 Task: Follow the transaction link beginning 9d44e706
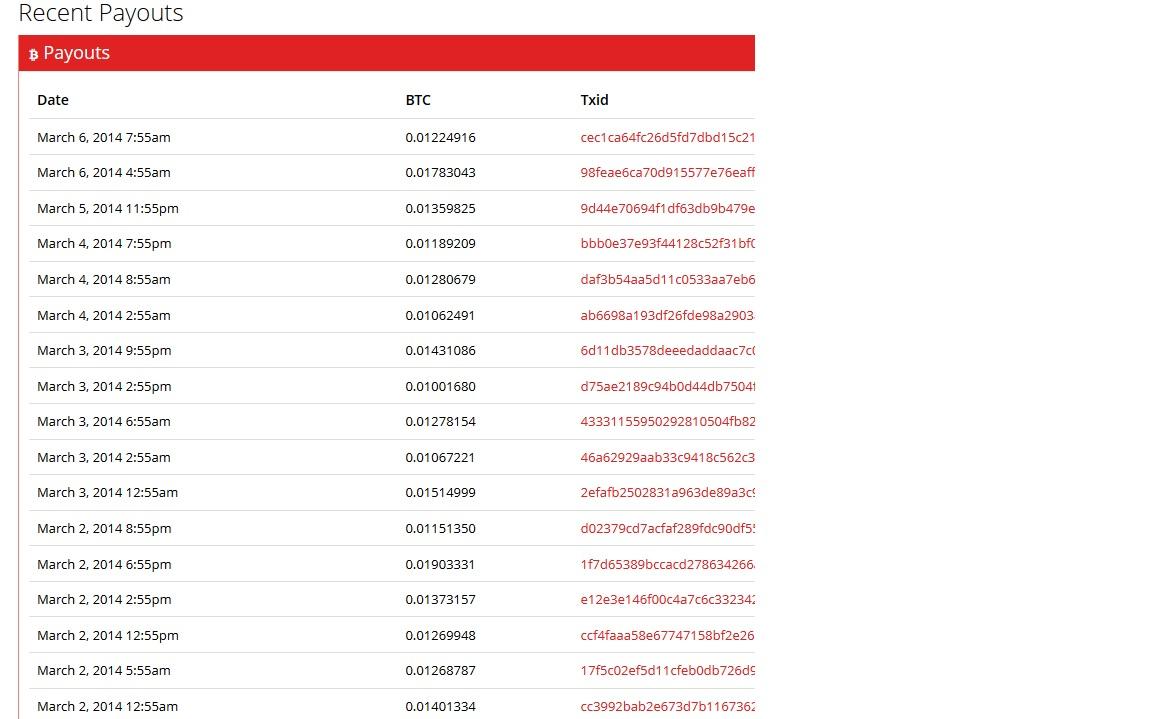point(667,208)
